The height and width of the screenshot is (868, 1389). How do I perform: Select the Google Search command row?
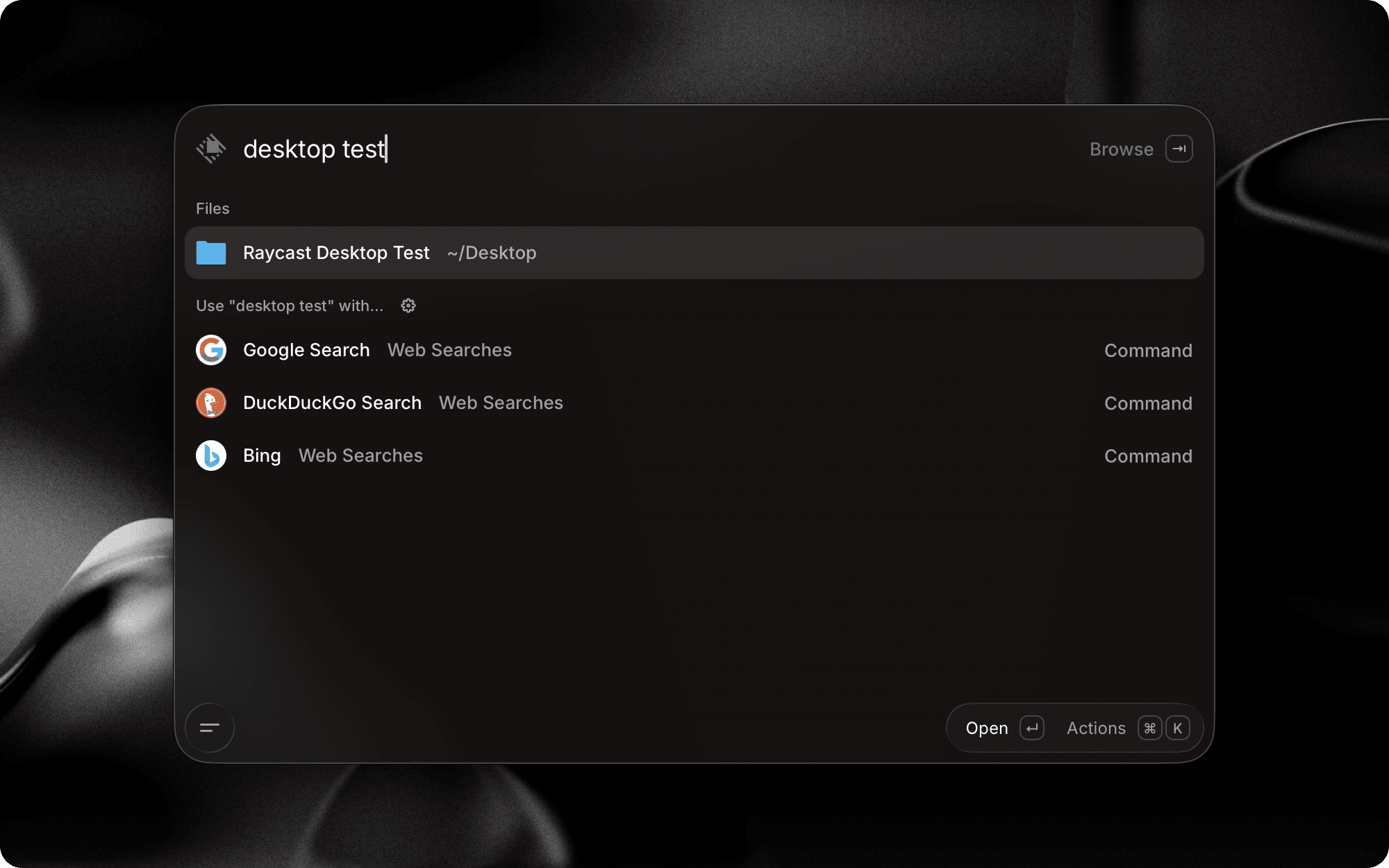pos(694,350)
